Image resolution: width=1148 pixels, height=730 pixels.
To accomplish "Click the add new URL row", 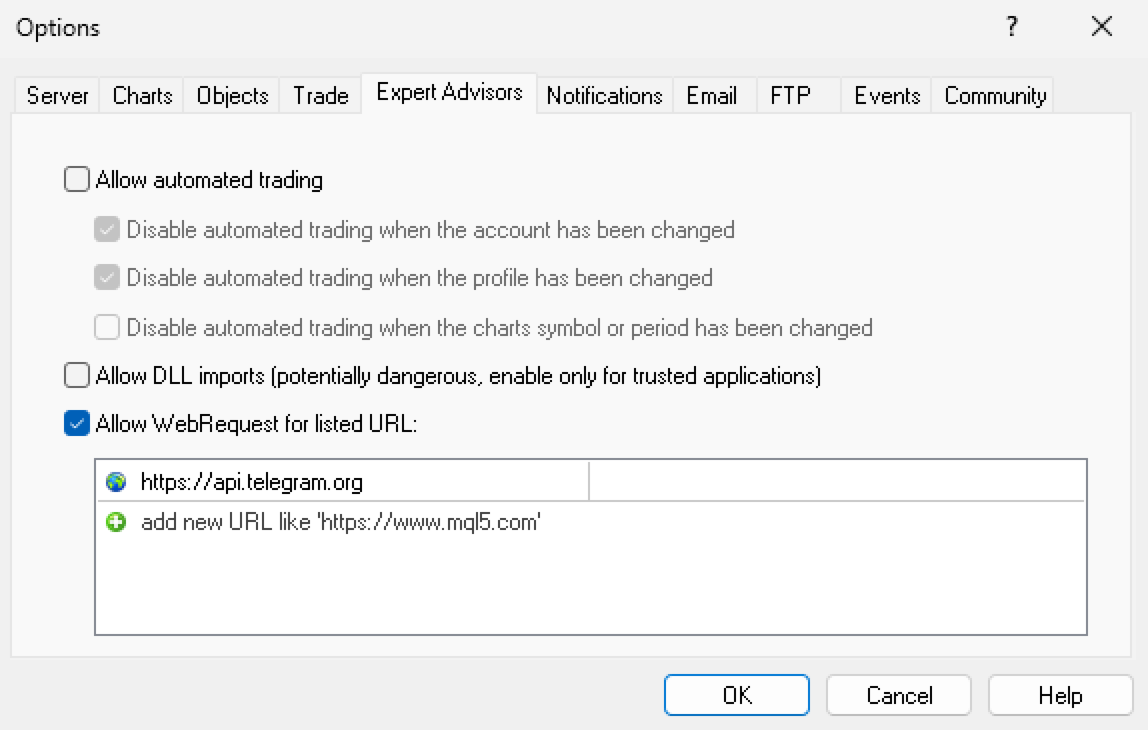I will tap(340, 522).
